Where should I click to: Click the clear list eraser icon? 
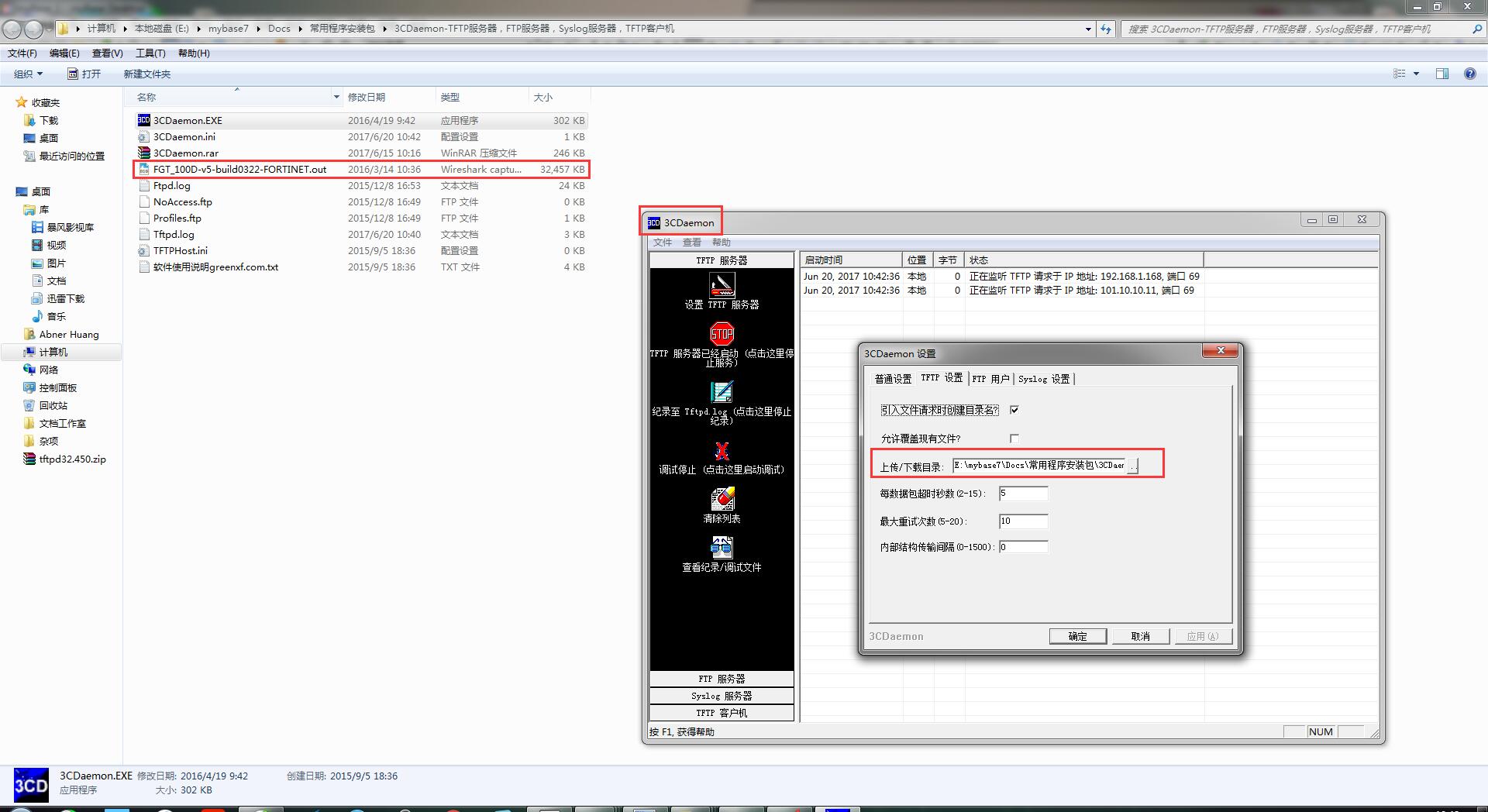pyautogui.click(x=722, y=498)
